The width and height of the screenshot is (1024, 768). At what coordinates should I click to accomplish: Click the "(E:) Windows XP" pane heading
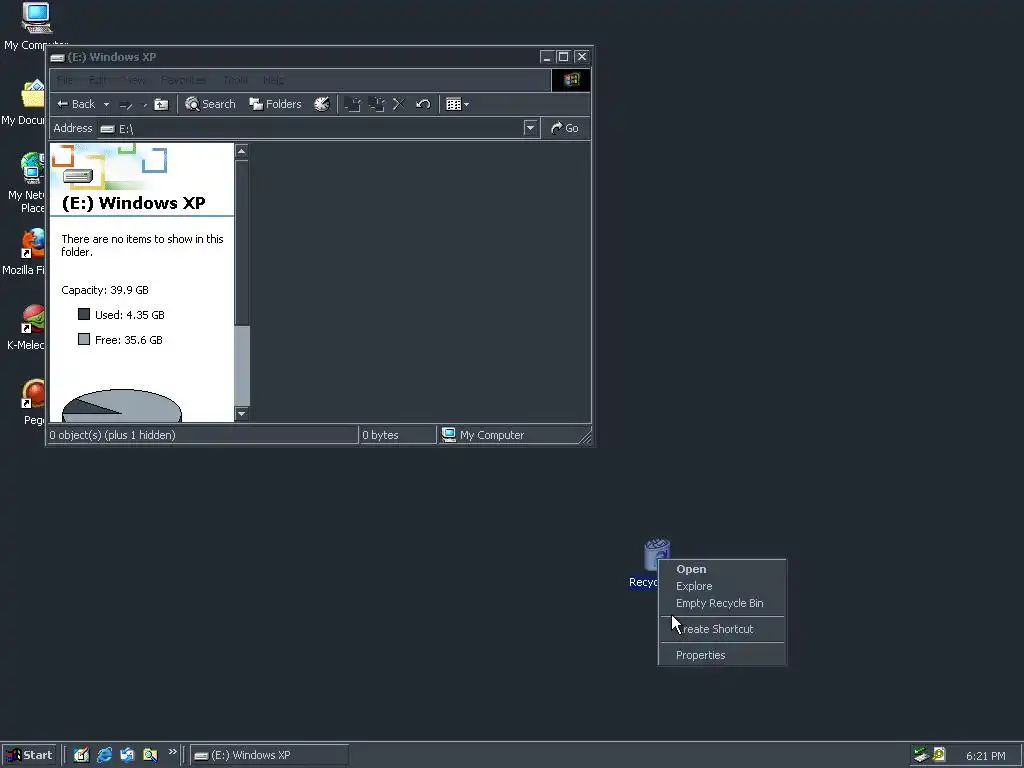point(133,203)
